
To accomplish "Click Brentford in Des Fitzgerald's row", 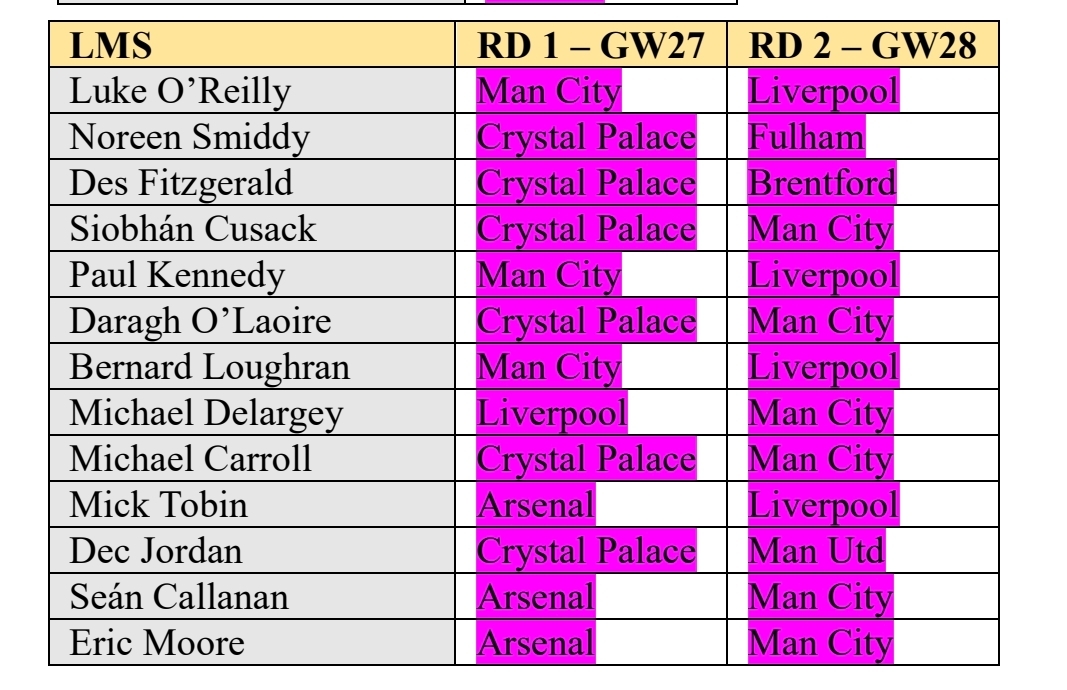I will click(822, 183).
